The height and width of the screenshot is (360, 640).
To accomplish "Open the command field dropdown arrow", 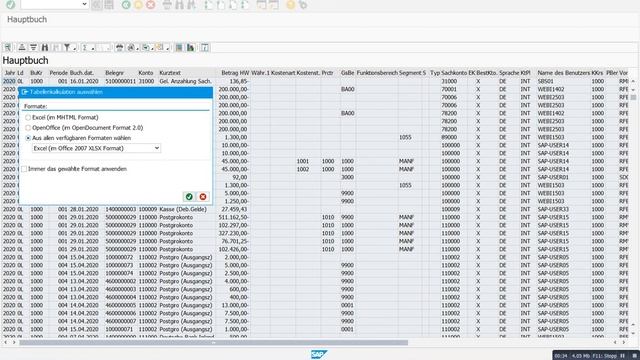I will click(84, 4).
